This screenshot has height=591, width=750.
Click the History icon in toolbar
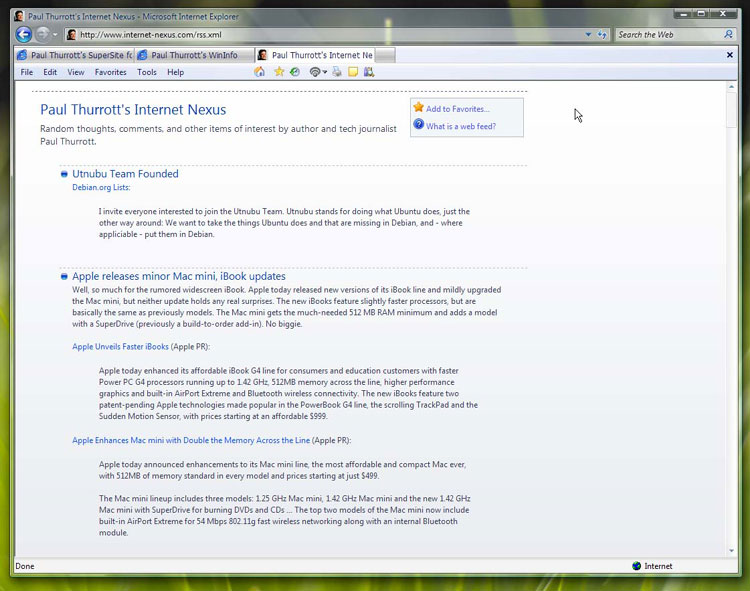[295, 72]
